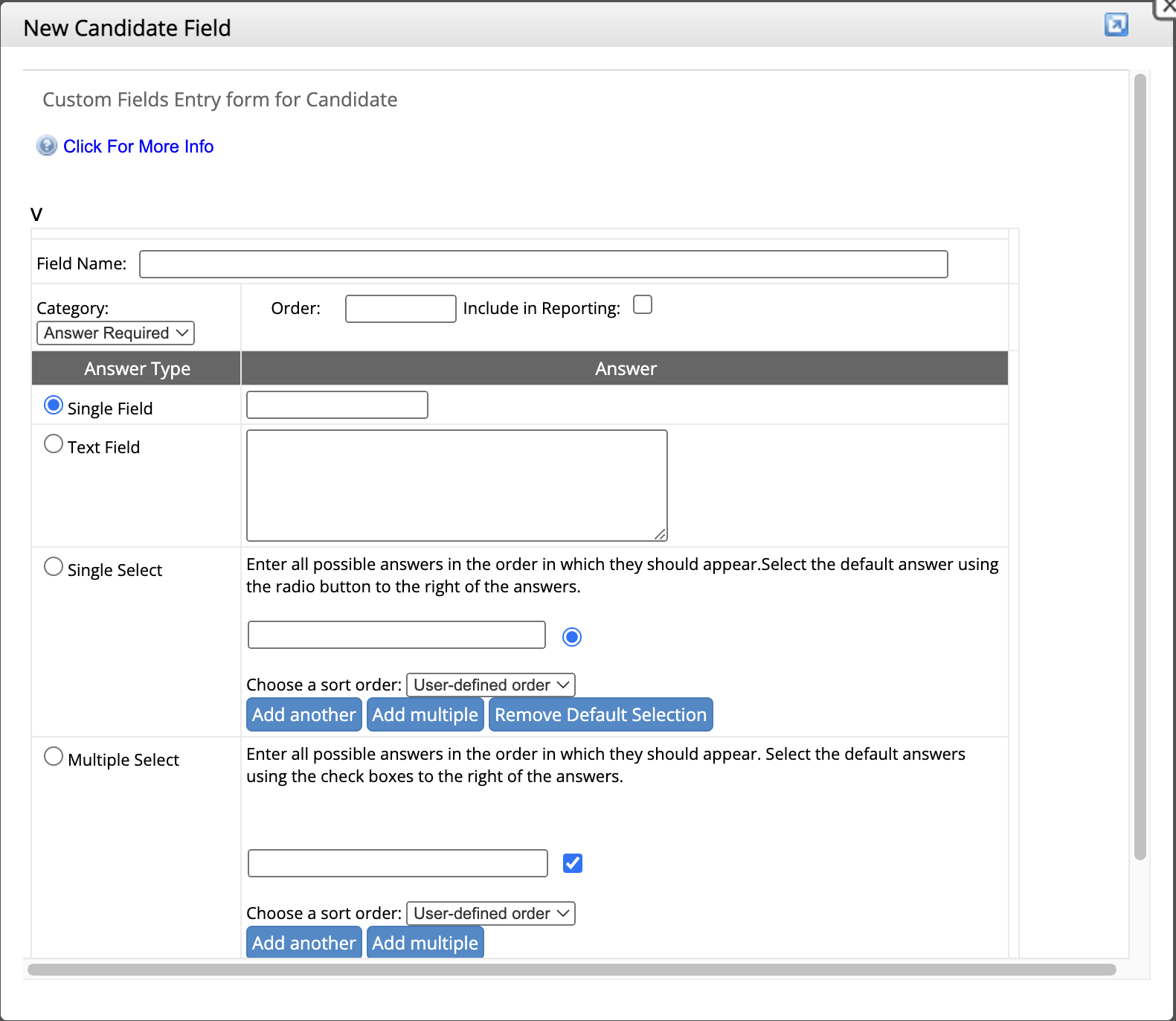Focus the Order input box
The width and height of the screenshot is (1176, 1021).
coord(401,309)
